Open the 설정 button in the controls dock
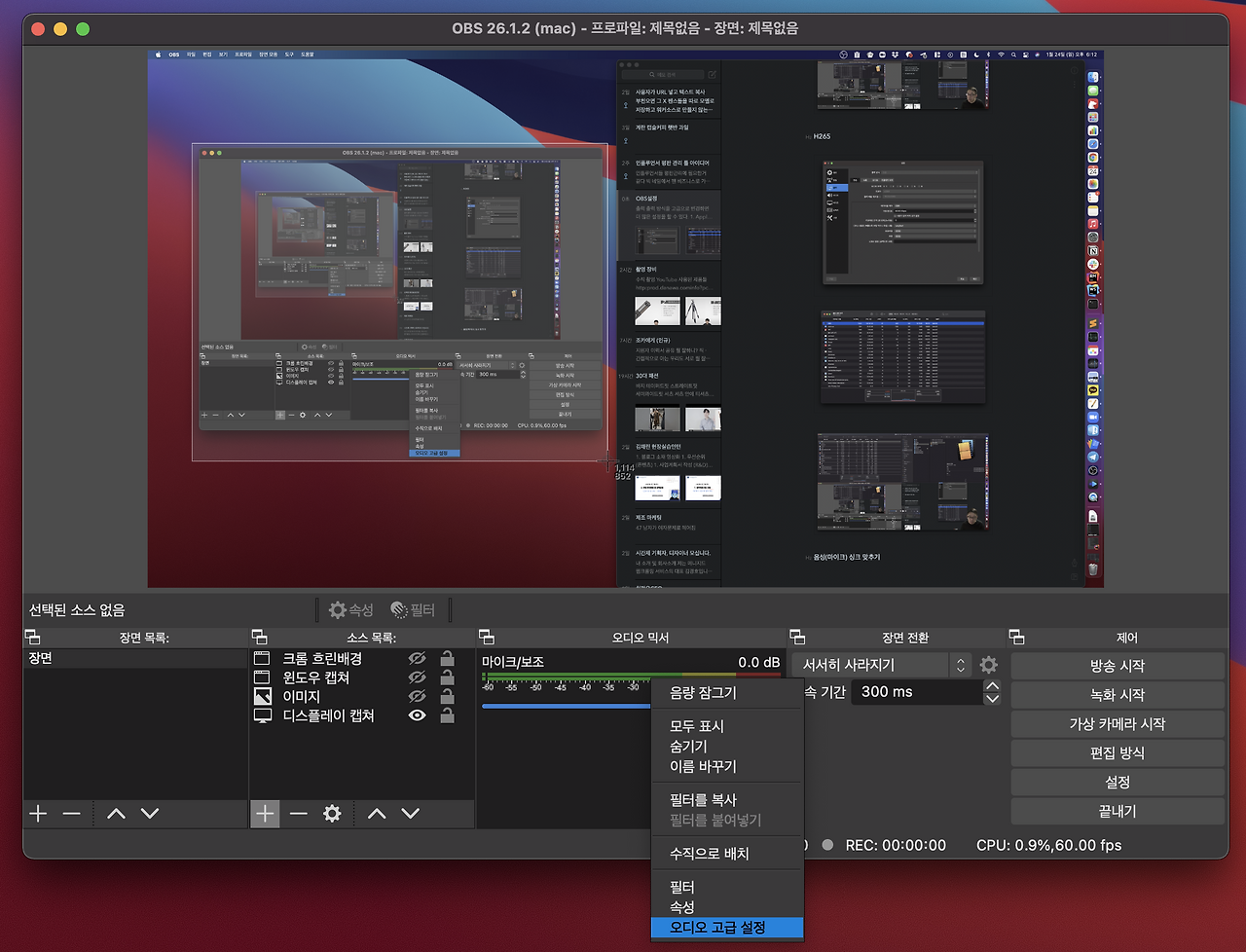Screen dimensions: 1246x952 point(1118,783)
